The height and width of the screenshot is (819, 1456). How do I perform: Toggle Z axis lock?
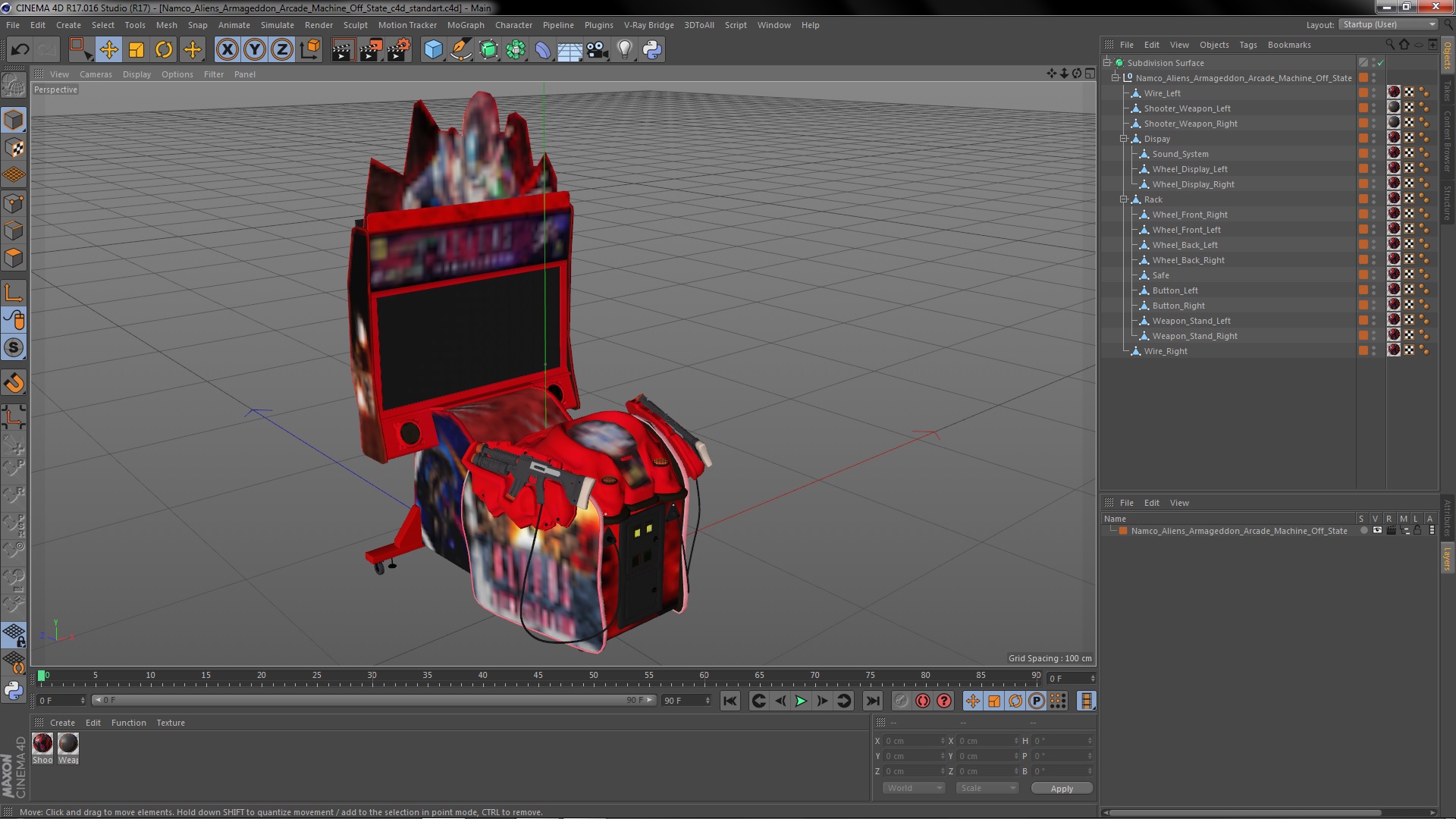282,50
